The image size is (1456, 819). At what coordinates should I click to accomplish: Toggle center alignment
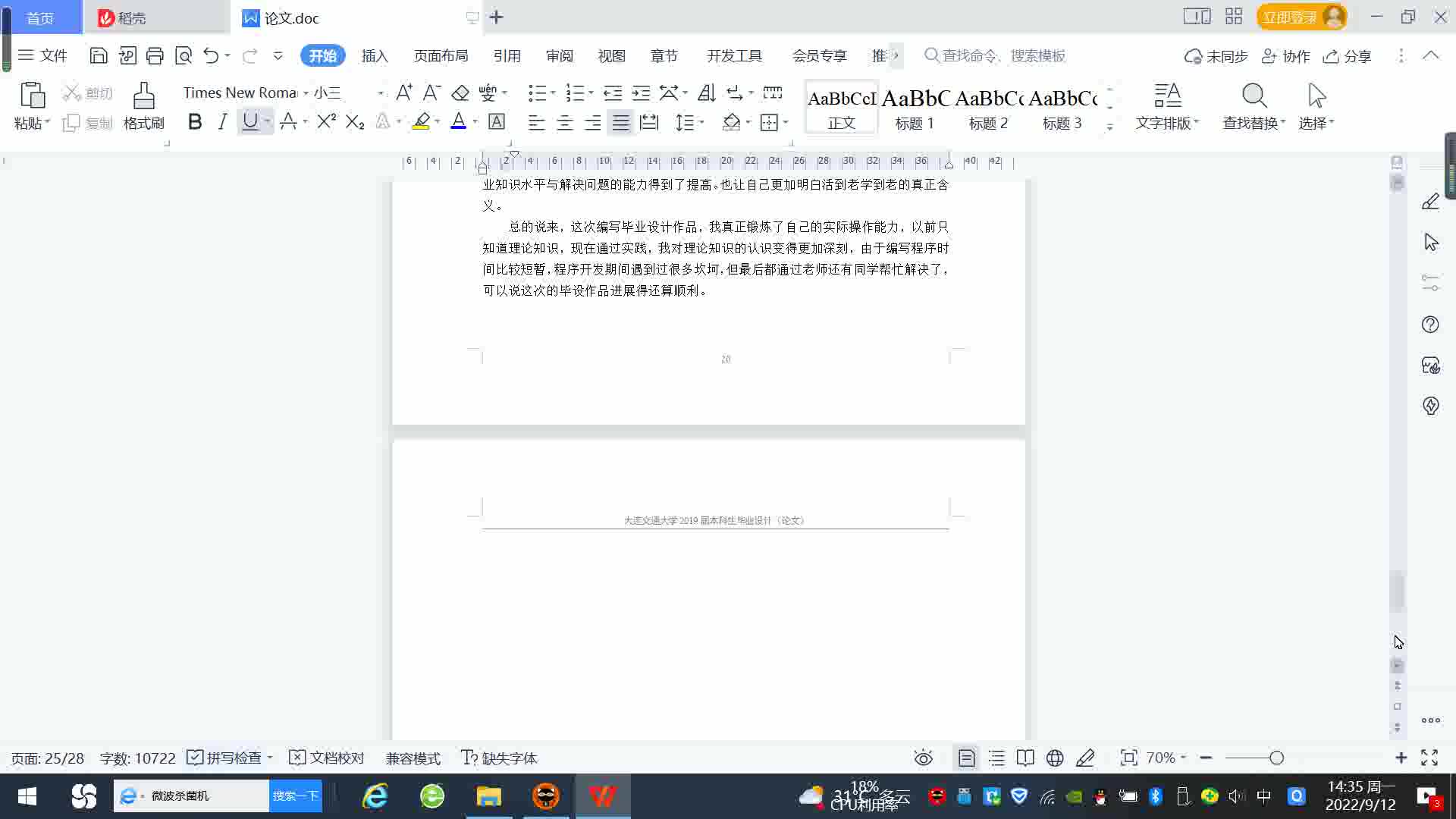pyautogui.click(x=564, y=121)
